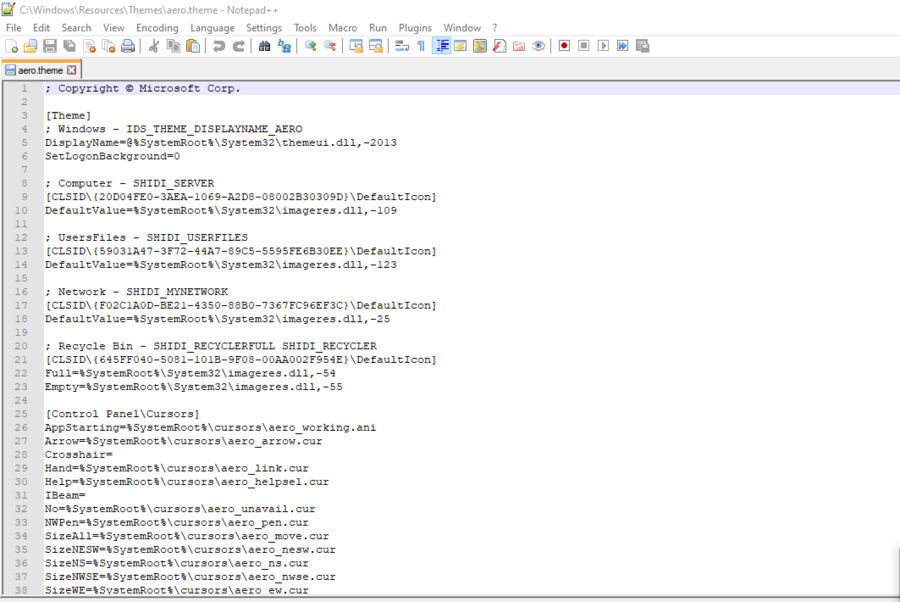Start macro recording with red dot icon
The image size is (900, 602).
click(x=564, y=46)
